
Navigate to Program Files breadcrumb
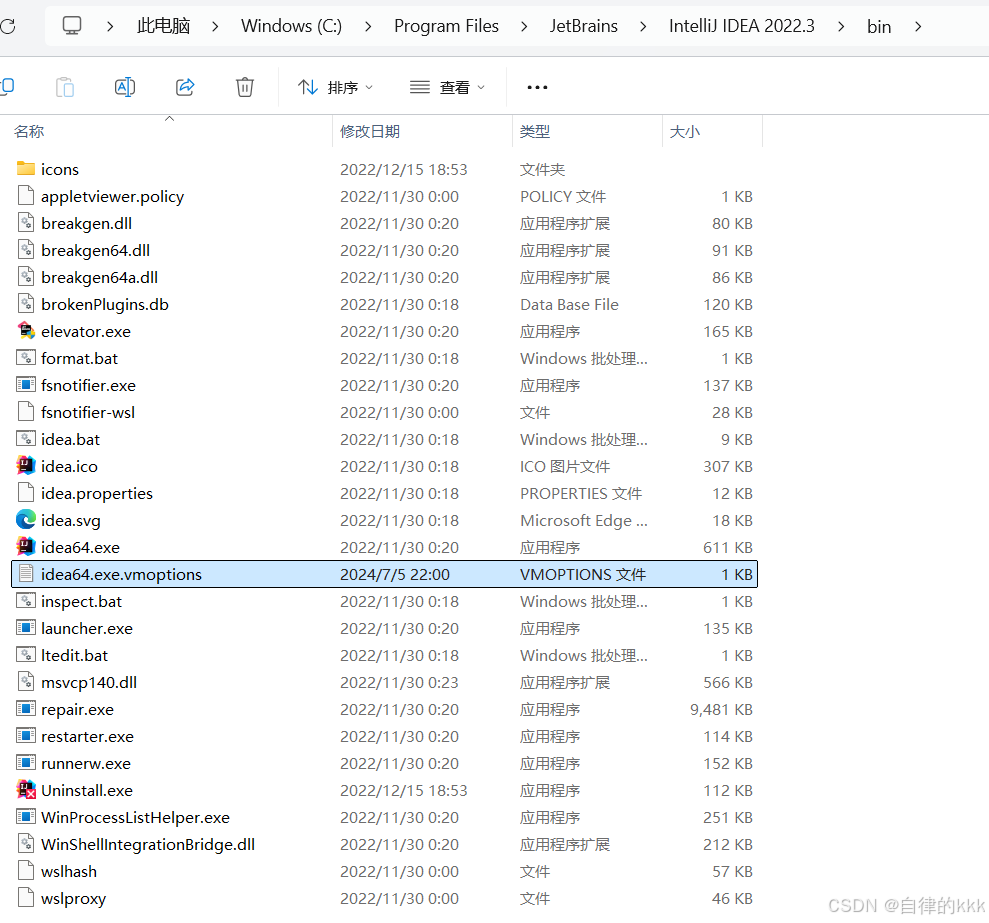point(447,26)
